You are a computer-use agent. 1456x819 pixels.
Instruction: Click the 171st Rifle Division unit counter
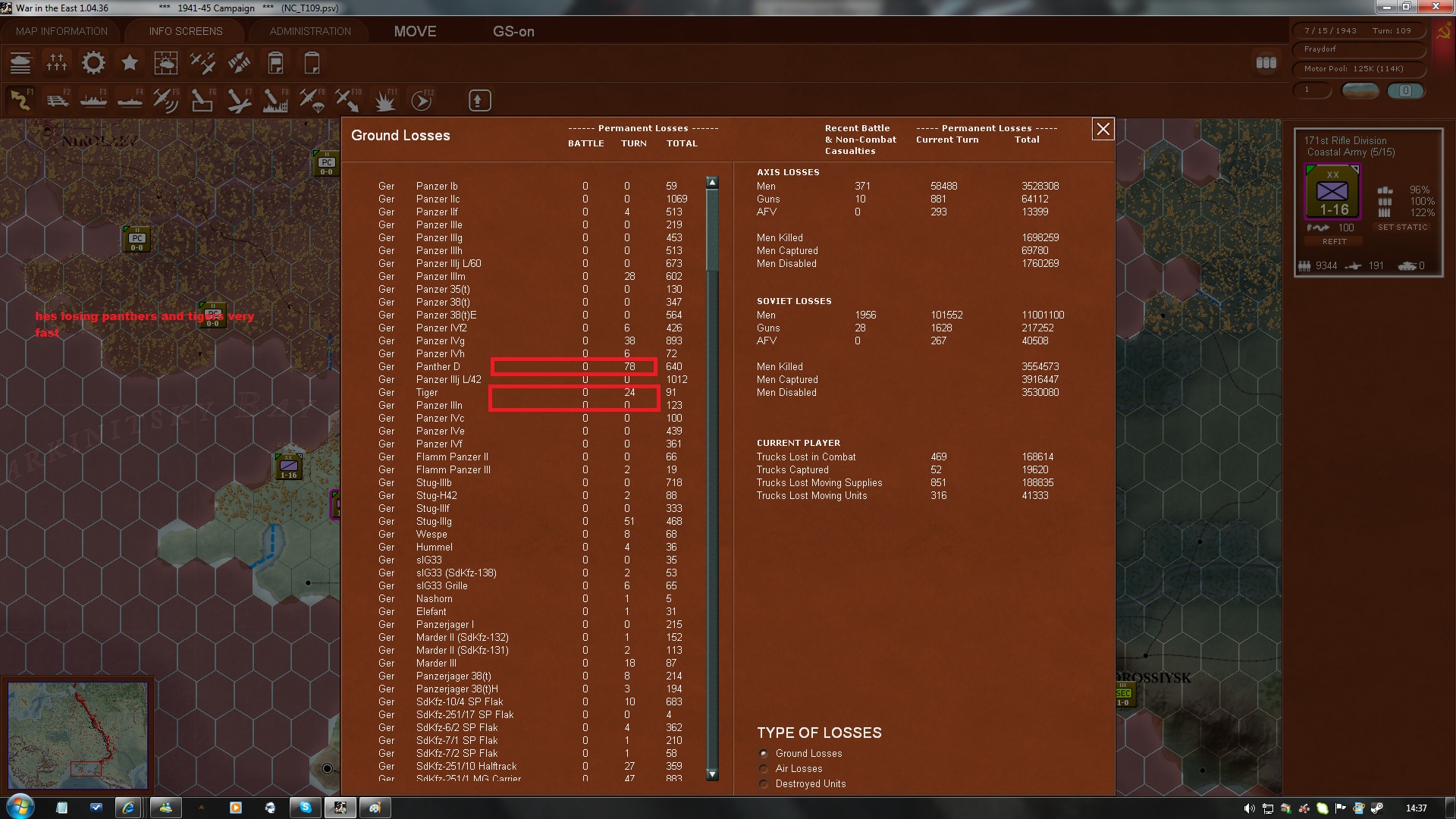coord(1332,193)
